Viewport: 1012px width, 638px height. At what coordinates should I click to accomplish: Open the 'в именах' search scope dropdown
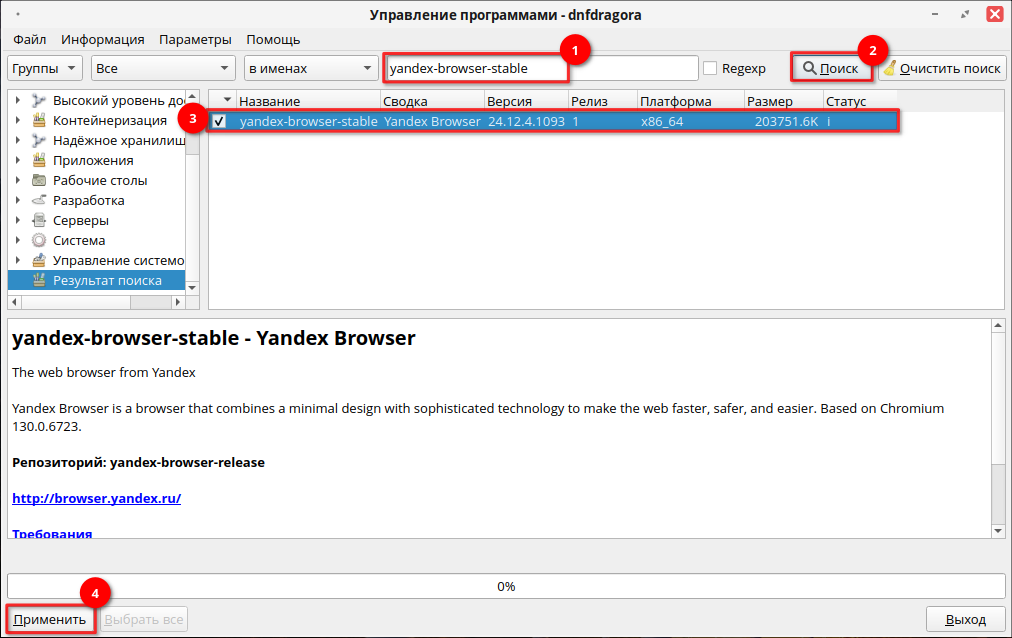(x=310, y=68)
